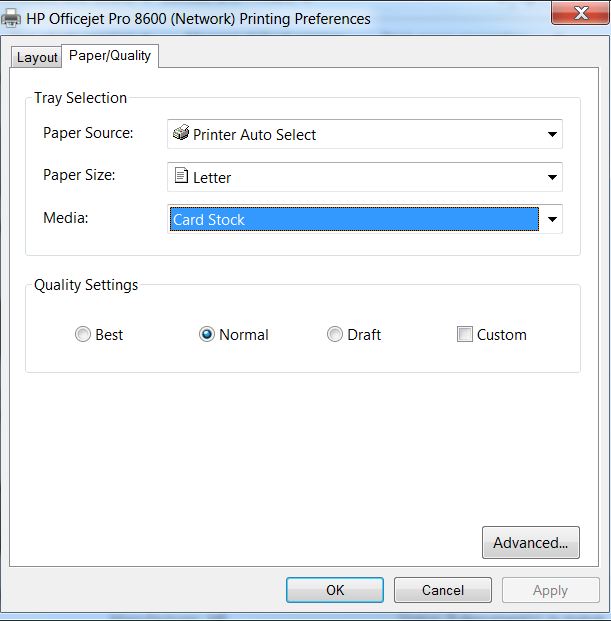Select the Normal quality radio button
This screenshot has height=621, width=611.
point(207,334)
